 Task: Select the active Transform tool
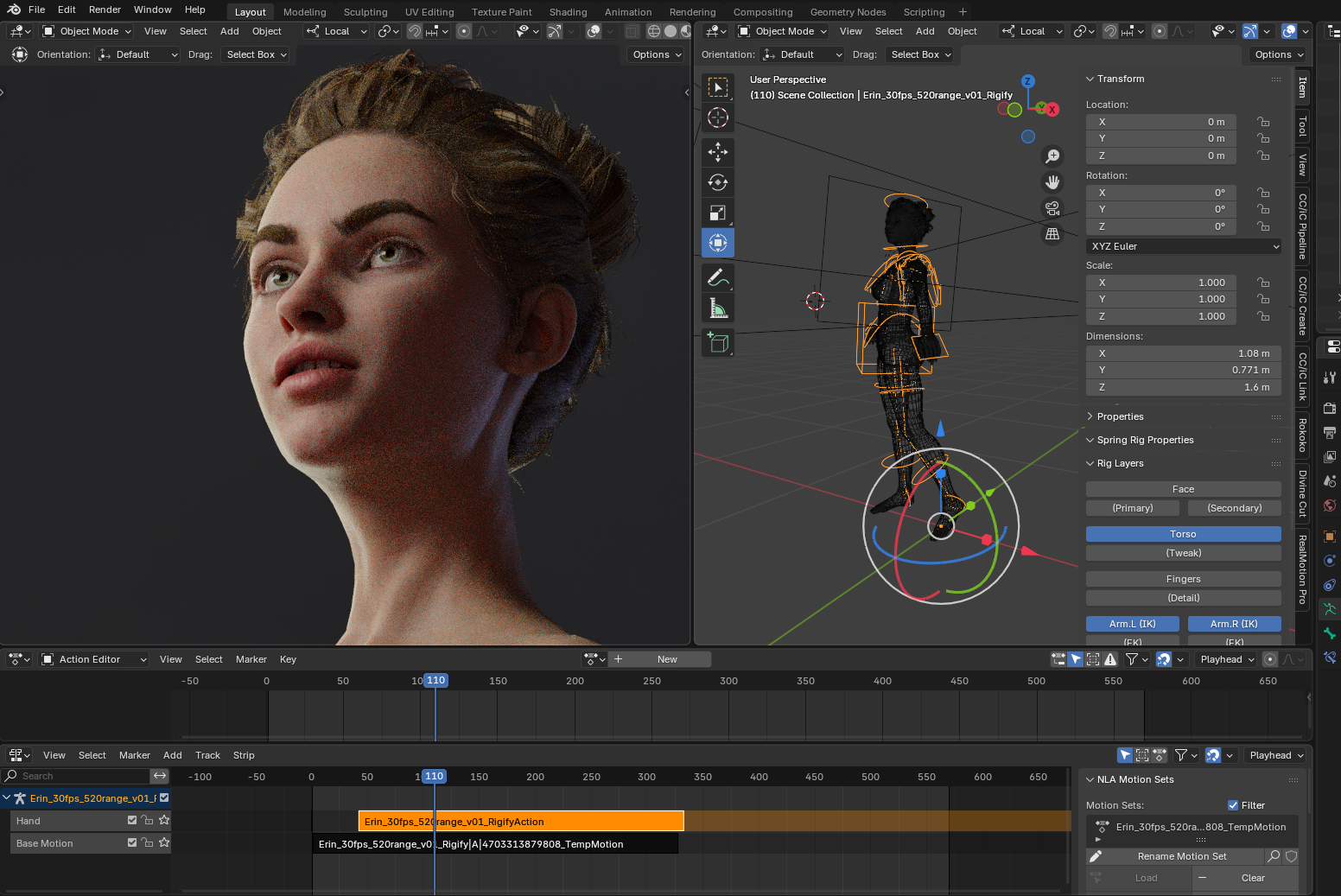(718, 243)
